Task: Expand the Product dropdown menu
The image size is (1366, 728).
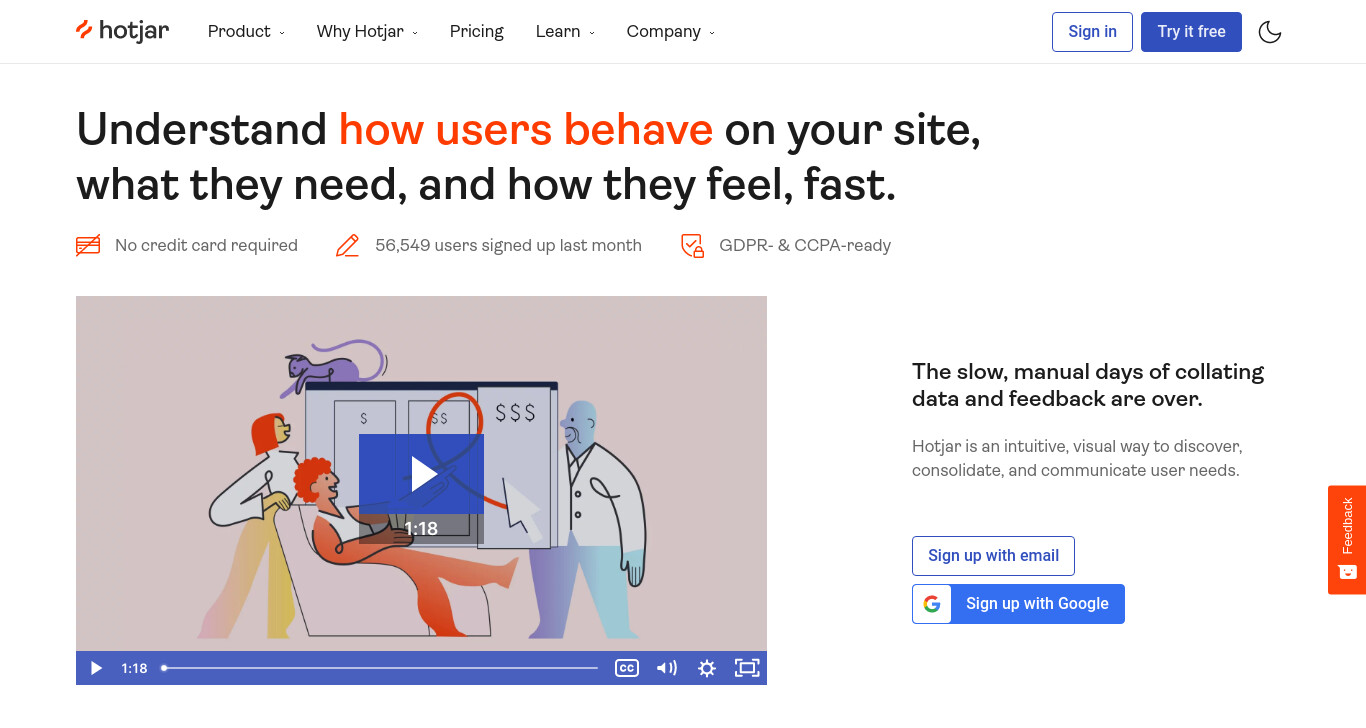Action: (246, 32)
